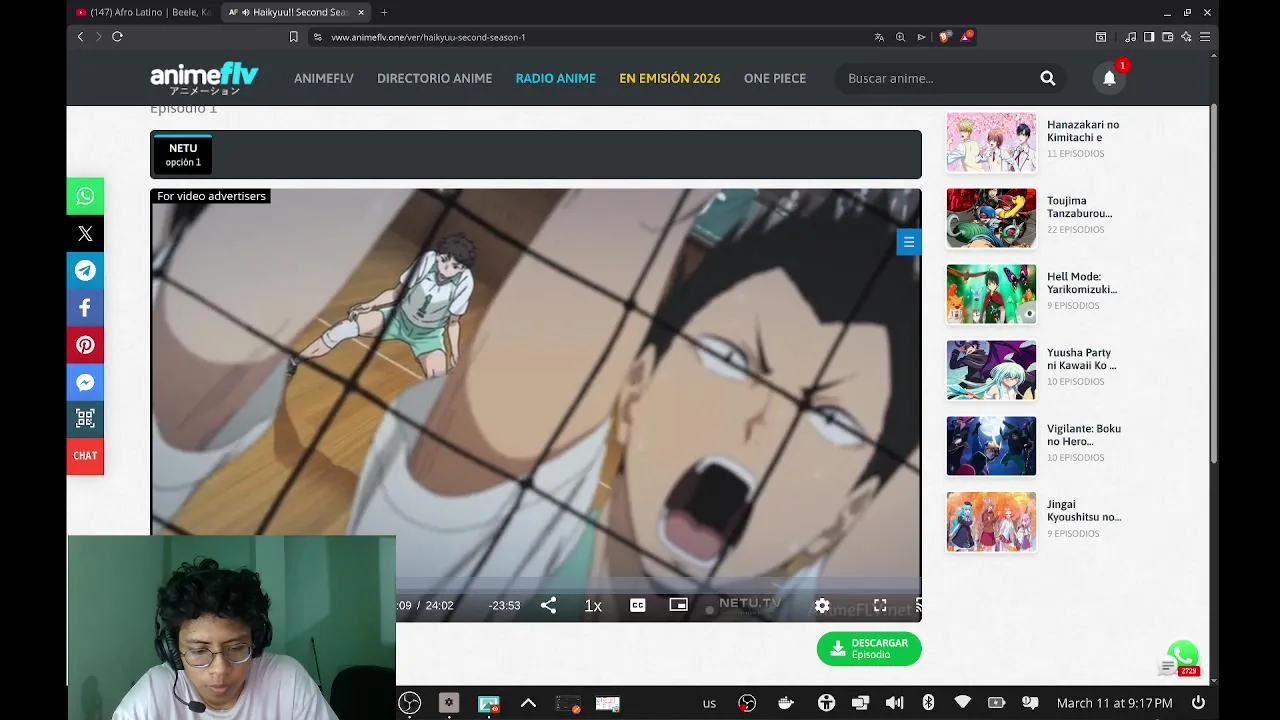Open ONE PIECE nav item

coord(775,78)
